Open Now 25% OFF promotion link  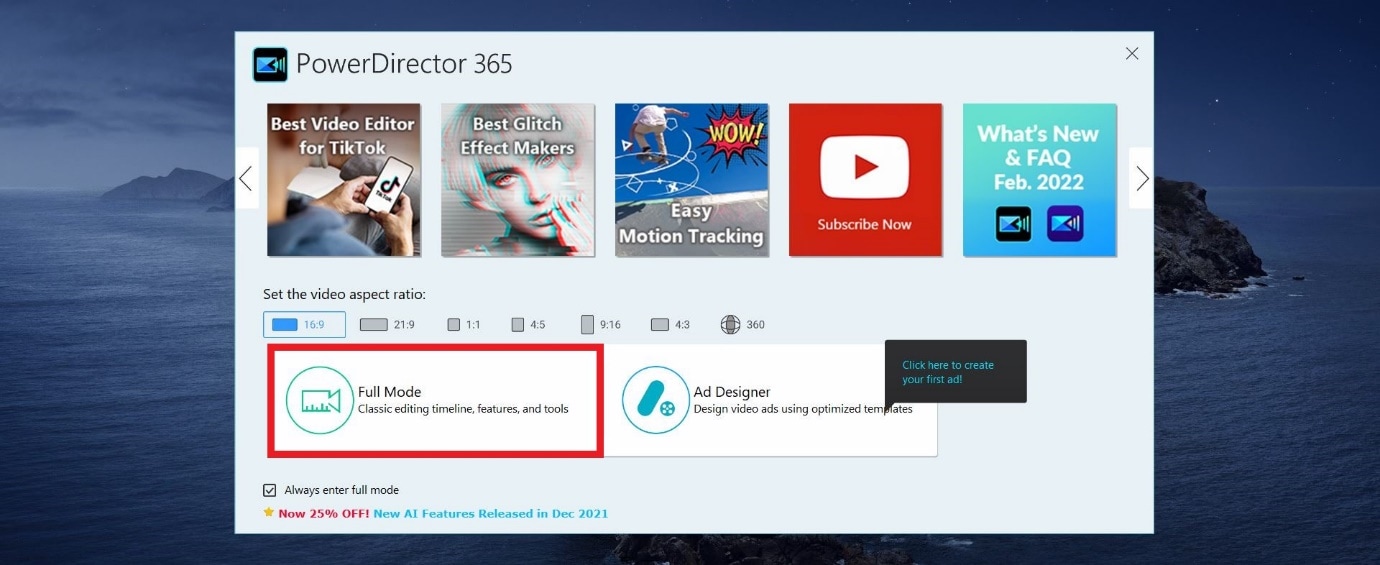323,513
